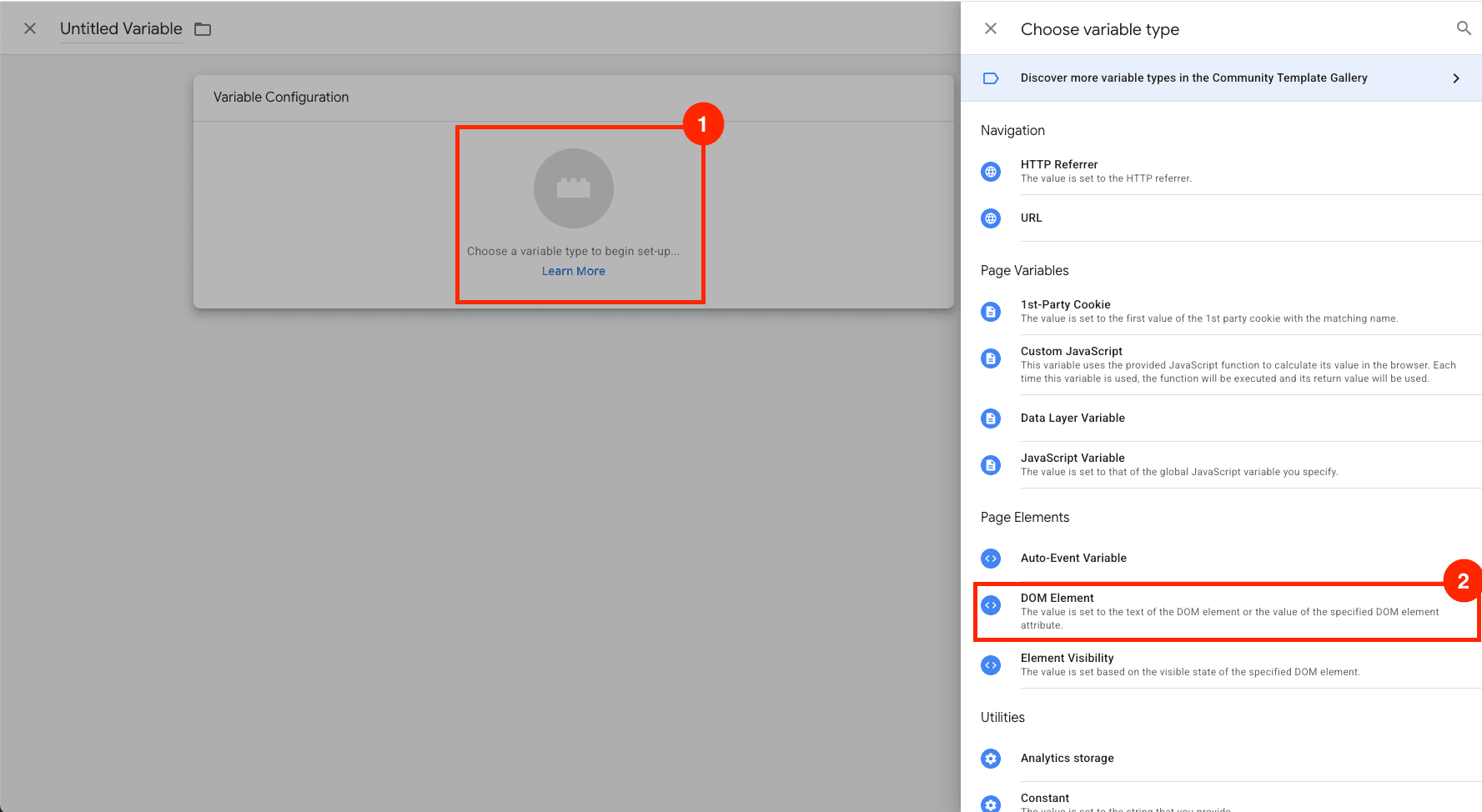Click the Variable Configuration placeholder icon
Screen dimensions: 1482x812
[x=573, y=188]
